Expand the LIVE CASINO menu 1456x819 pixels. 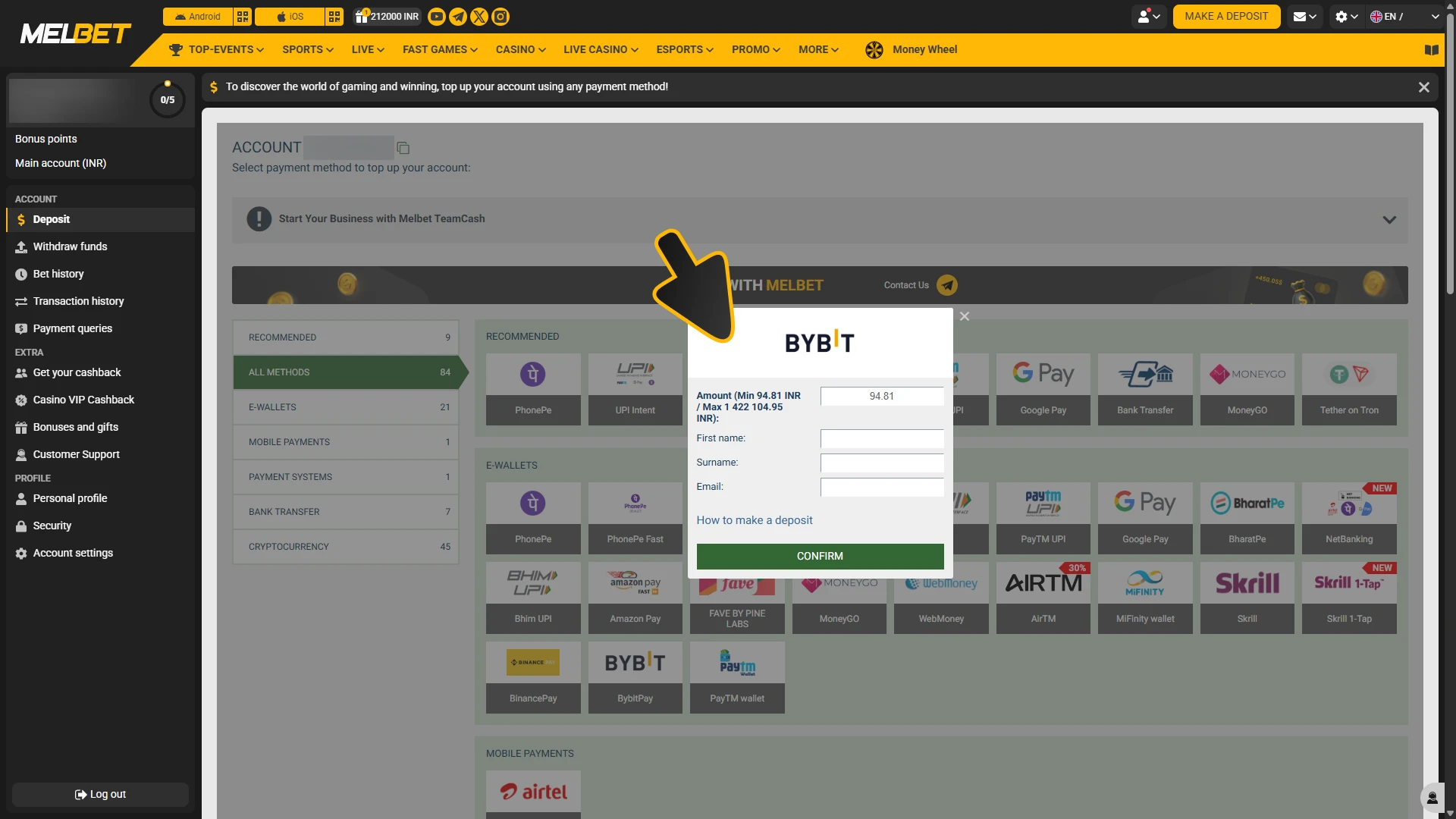pyautogui.click(x=601, y=50)
